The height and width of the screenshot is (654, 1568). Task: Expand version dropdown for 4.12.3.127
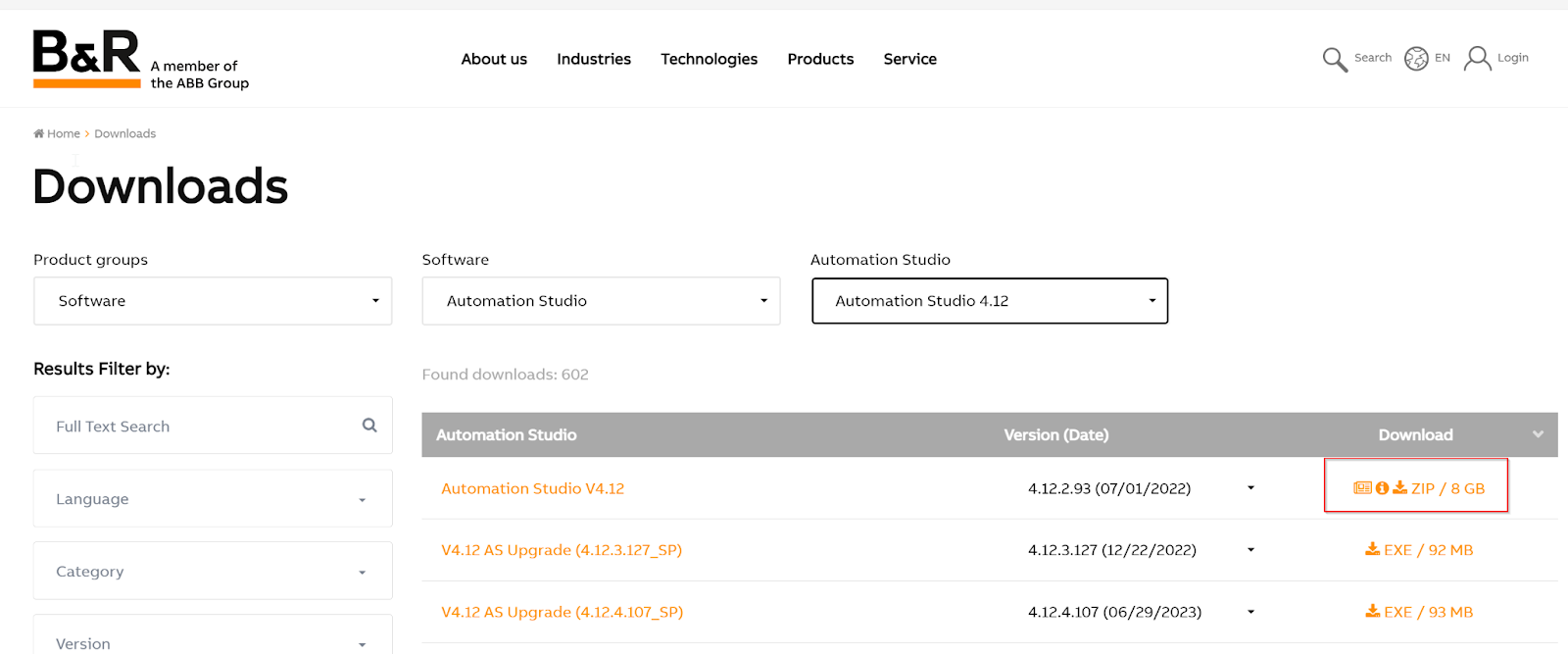[1250, 549]
